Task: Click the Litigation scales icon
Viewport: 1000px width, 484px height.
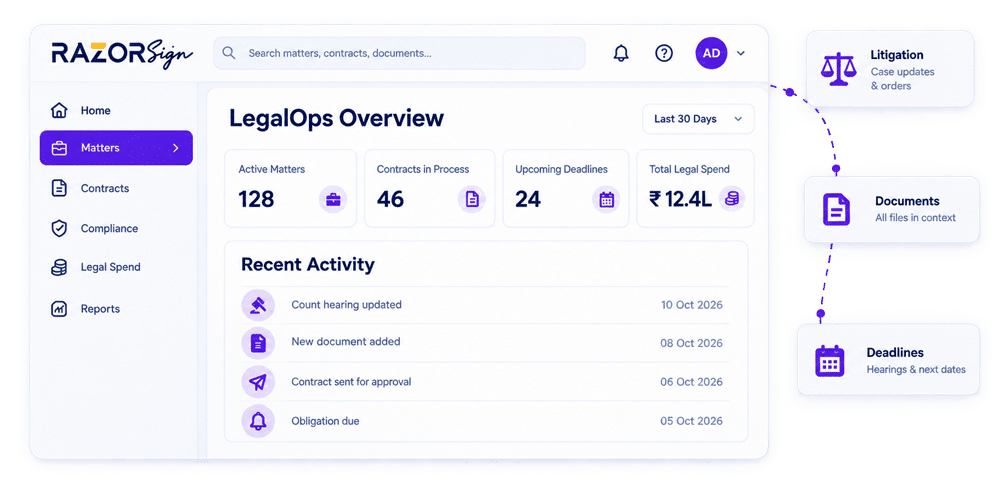Action: point(839,69)
